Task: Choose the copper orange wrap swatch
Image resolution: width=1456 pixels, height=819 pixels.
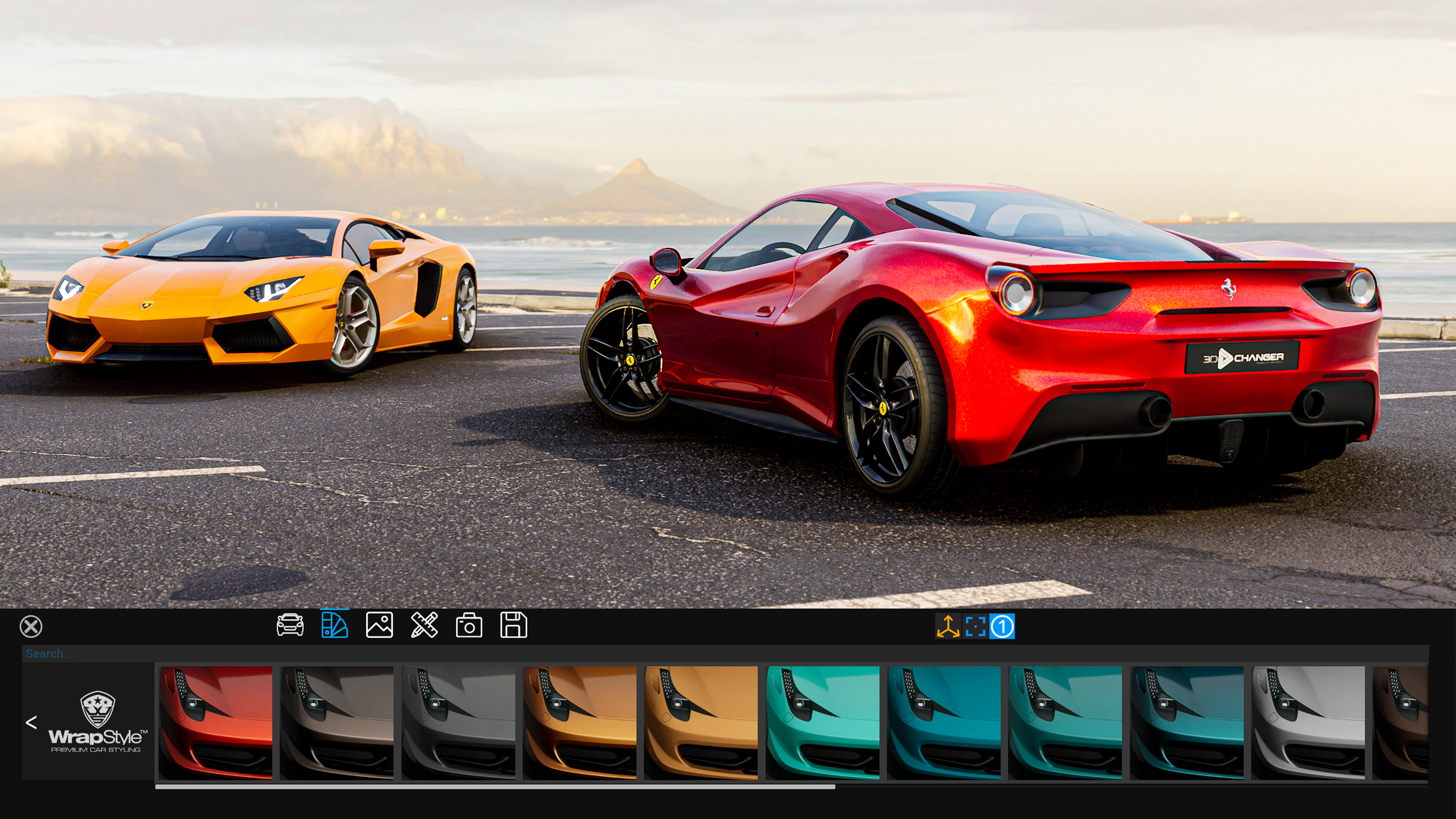Action: [580, 722]
